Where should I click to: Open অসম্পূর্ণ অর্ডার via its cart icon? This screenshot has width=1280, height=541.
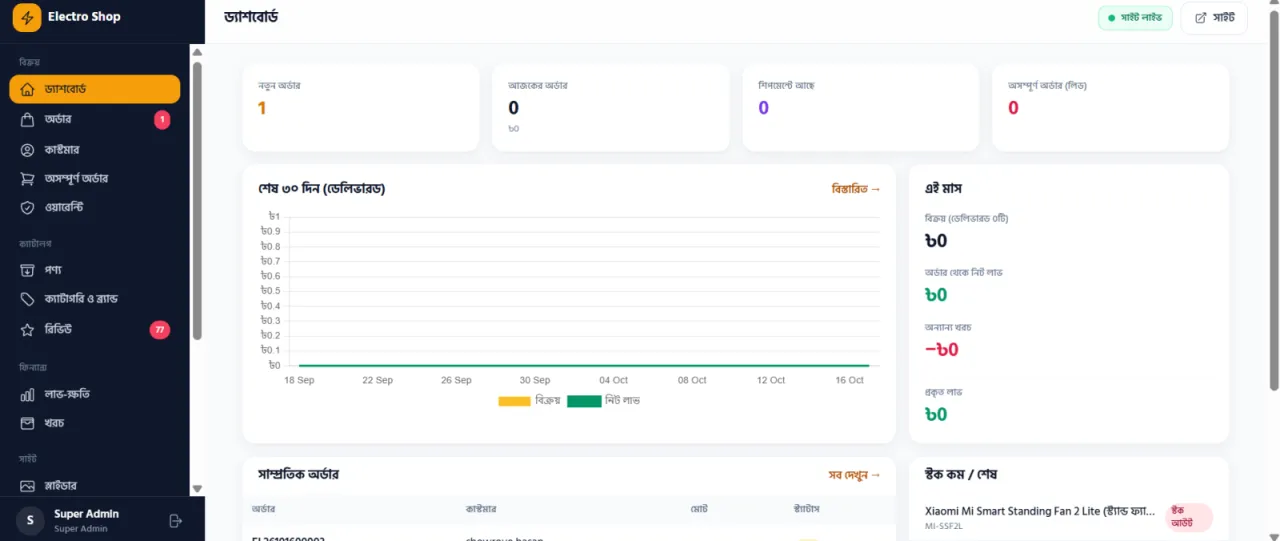coord(27,178)
